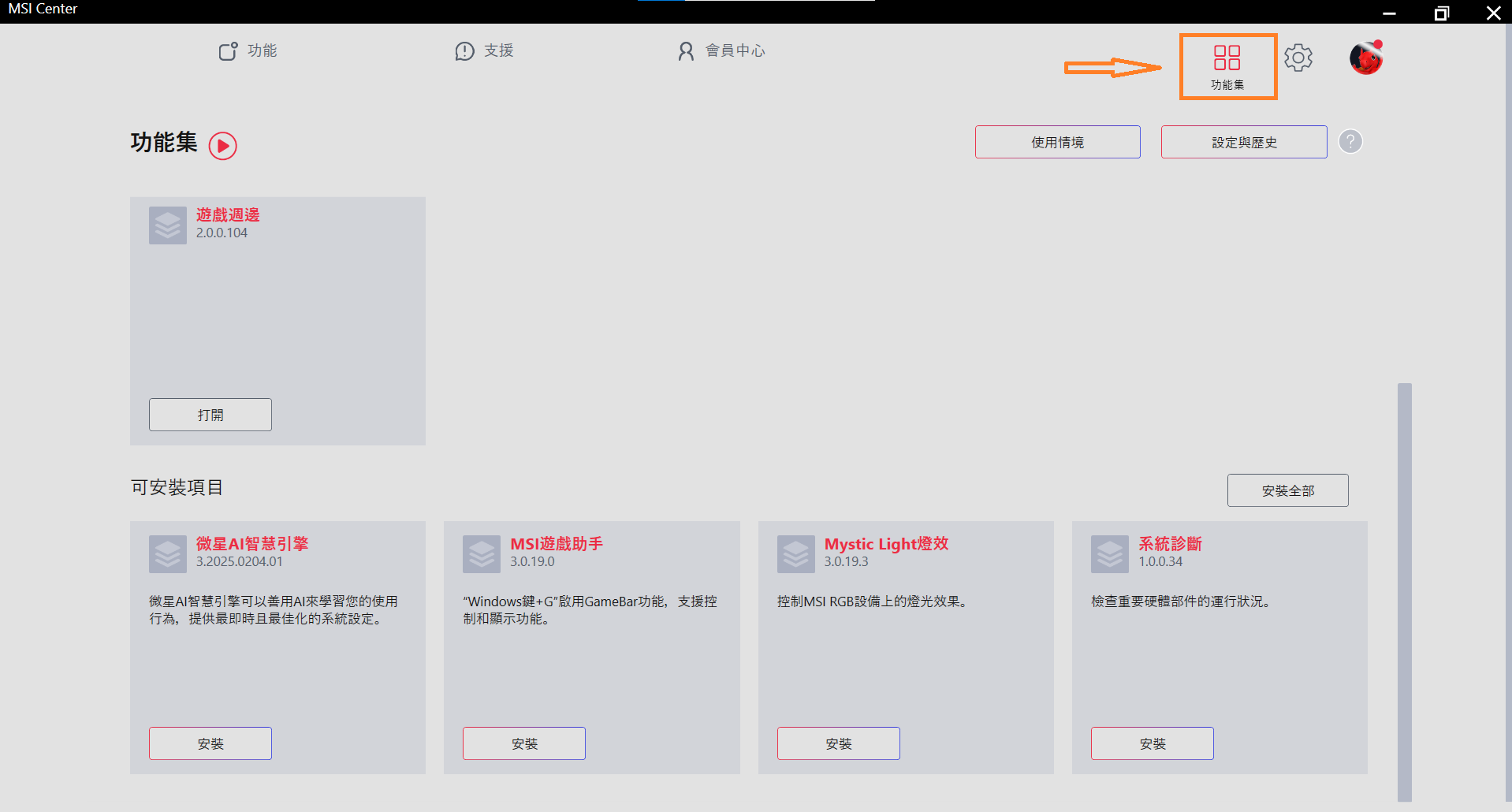This screenshot has width=1512, height=812.
Task: Install MSI遊戲助手
Action: 524,743
